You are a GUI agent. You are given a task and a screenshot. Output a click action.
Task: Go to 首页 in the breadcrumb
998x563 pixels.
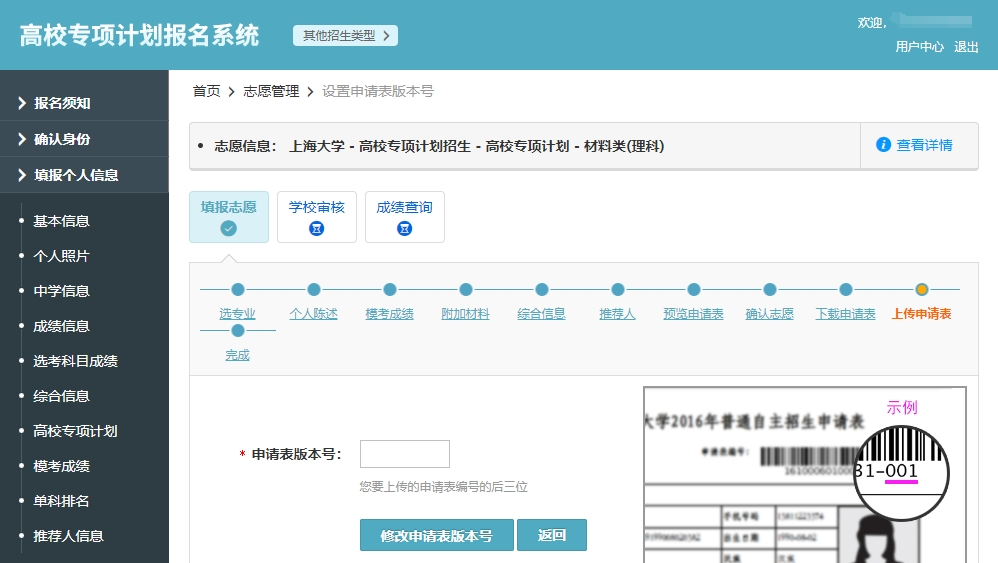206,91
